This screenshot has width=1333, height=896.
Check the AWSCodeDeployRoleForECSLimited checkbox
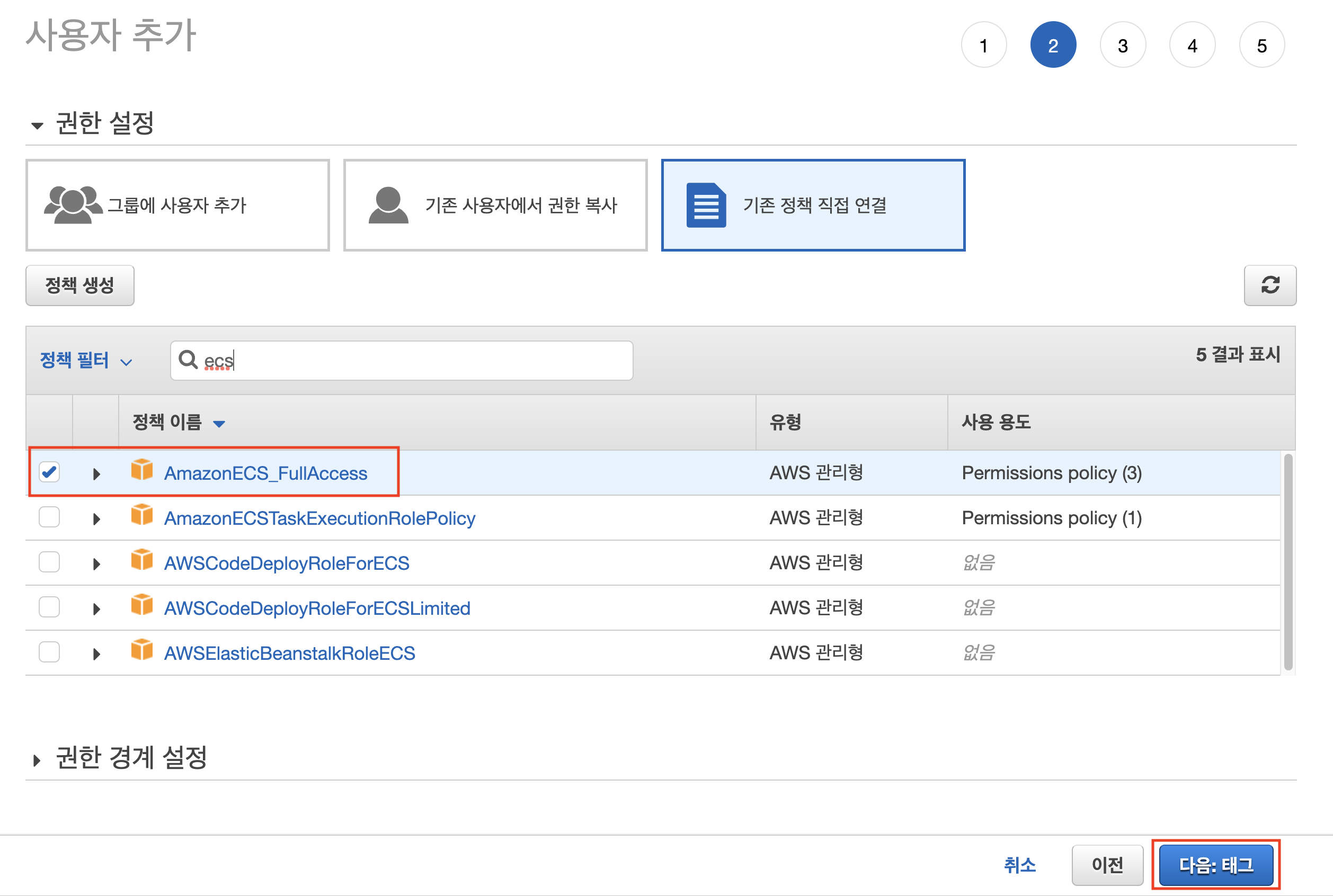49,607
